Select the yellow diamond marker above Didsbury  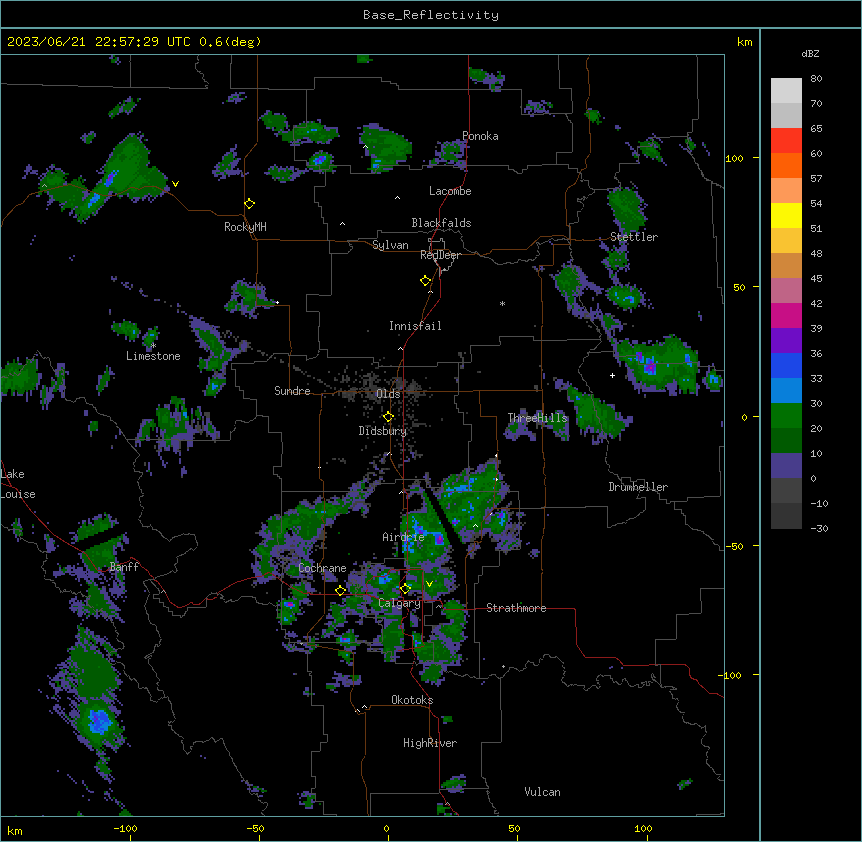(388, 417)
